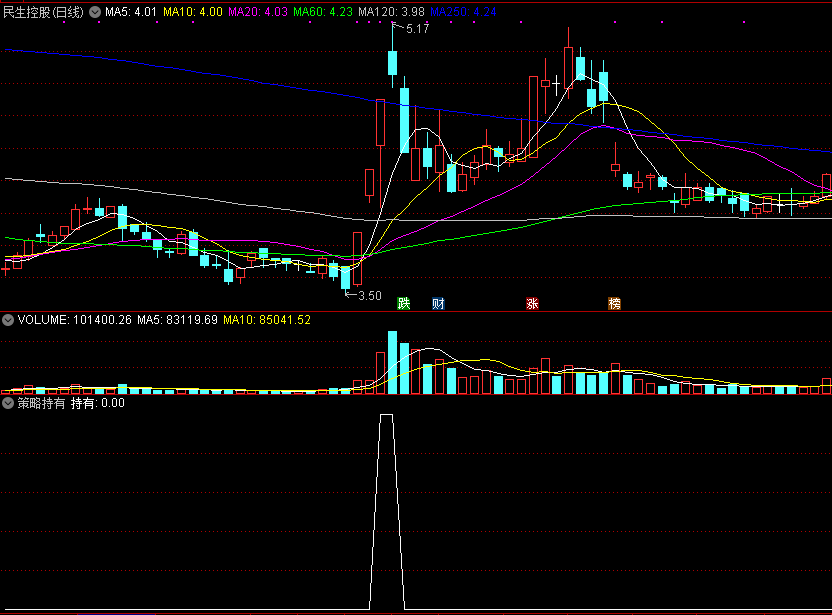Click the VOLUME: 101400.26 label
The image size is (832, 615).
coord(75,320)
